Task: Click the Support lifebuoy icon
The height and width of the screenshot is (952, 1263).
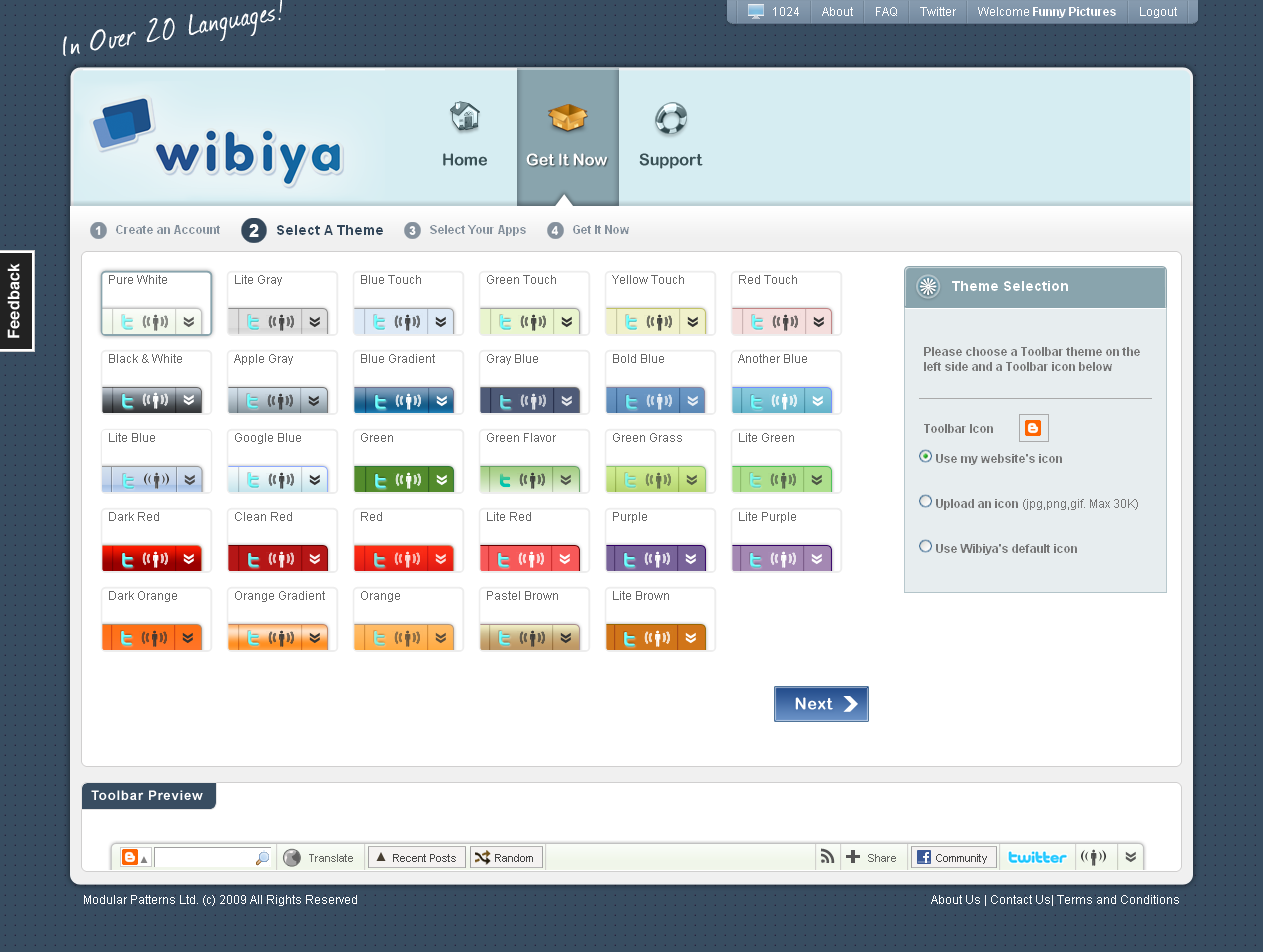Action: [670, 118]
